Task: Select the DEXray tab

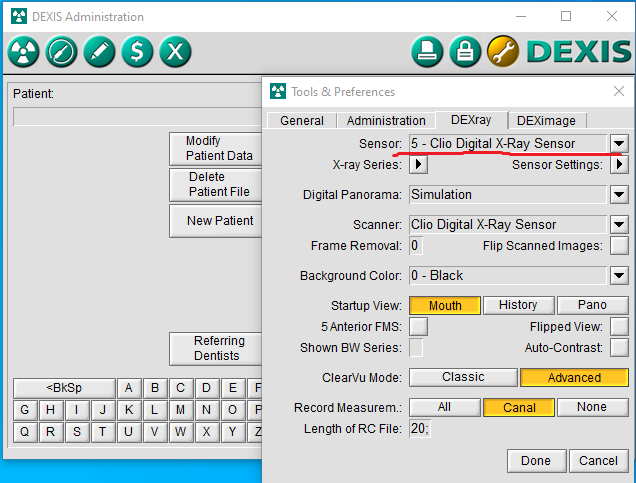Action: click(471, 120)
